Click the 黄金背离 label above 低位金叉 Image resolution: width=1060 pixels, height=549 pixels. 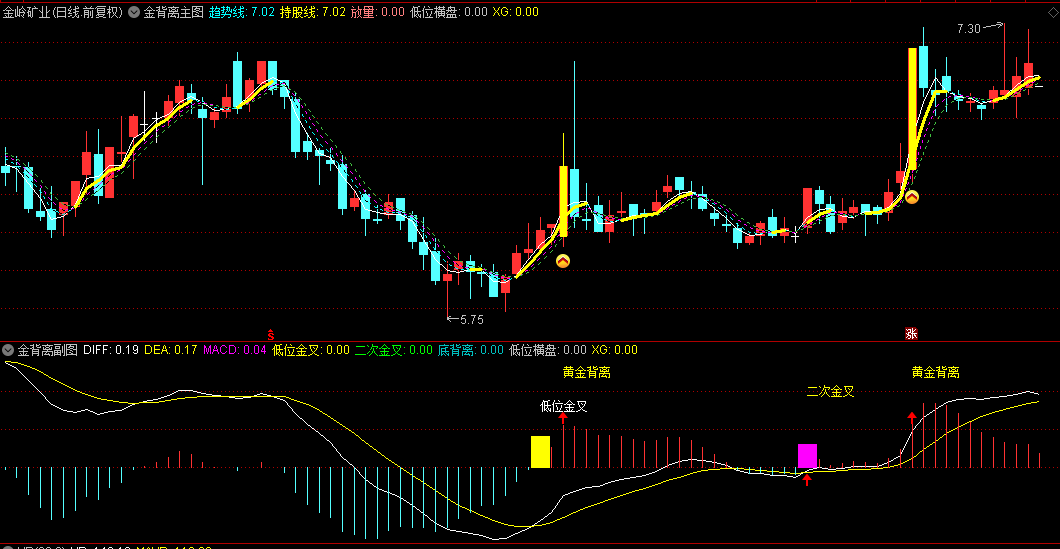point(586,372)
